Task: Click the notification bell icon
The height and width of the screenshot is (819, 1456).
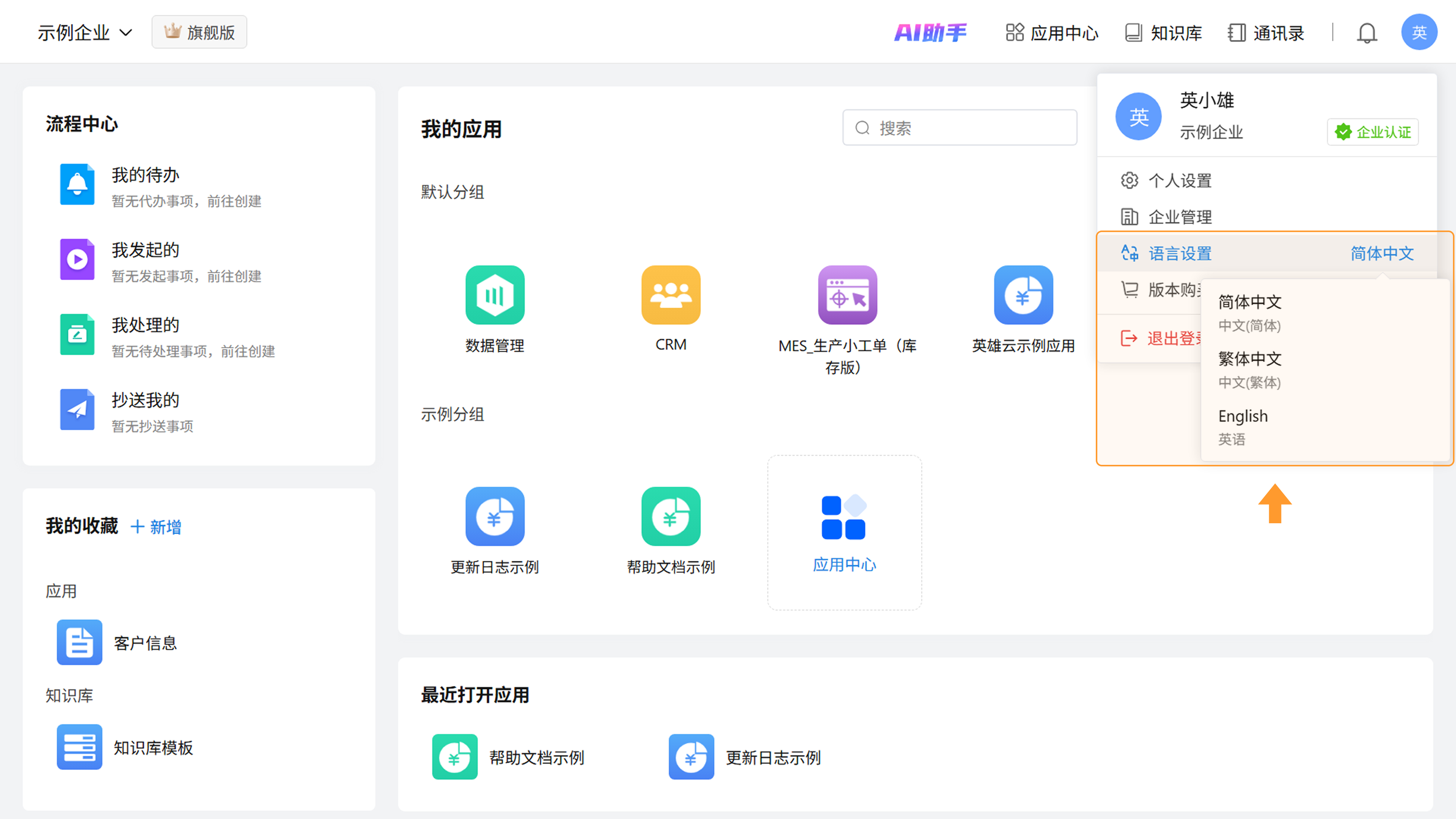Action: point(1367,33)
